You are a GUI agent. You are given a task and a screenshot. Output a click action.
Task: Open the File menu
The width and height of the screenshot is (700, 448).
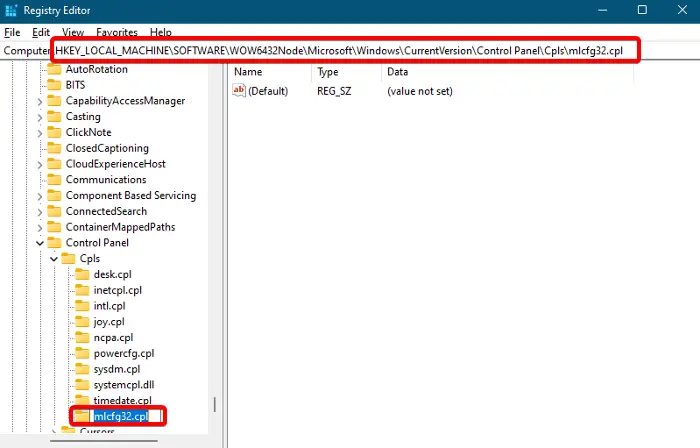click(12, 33)
